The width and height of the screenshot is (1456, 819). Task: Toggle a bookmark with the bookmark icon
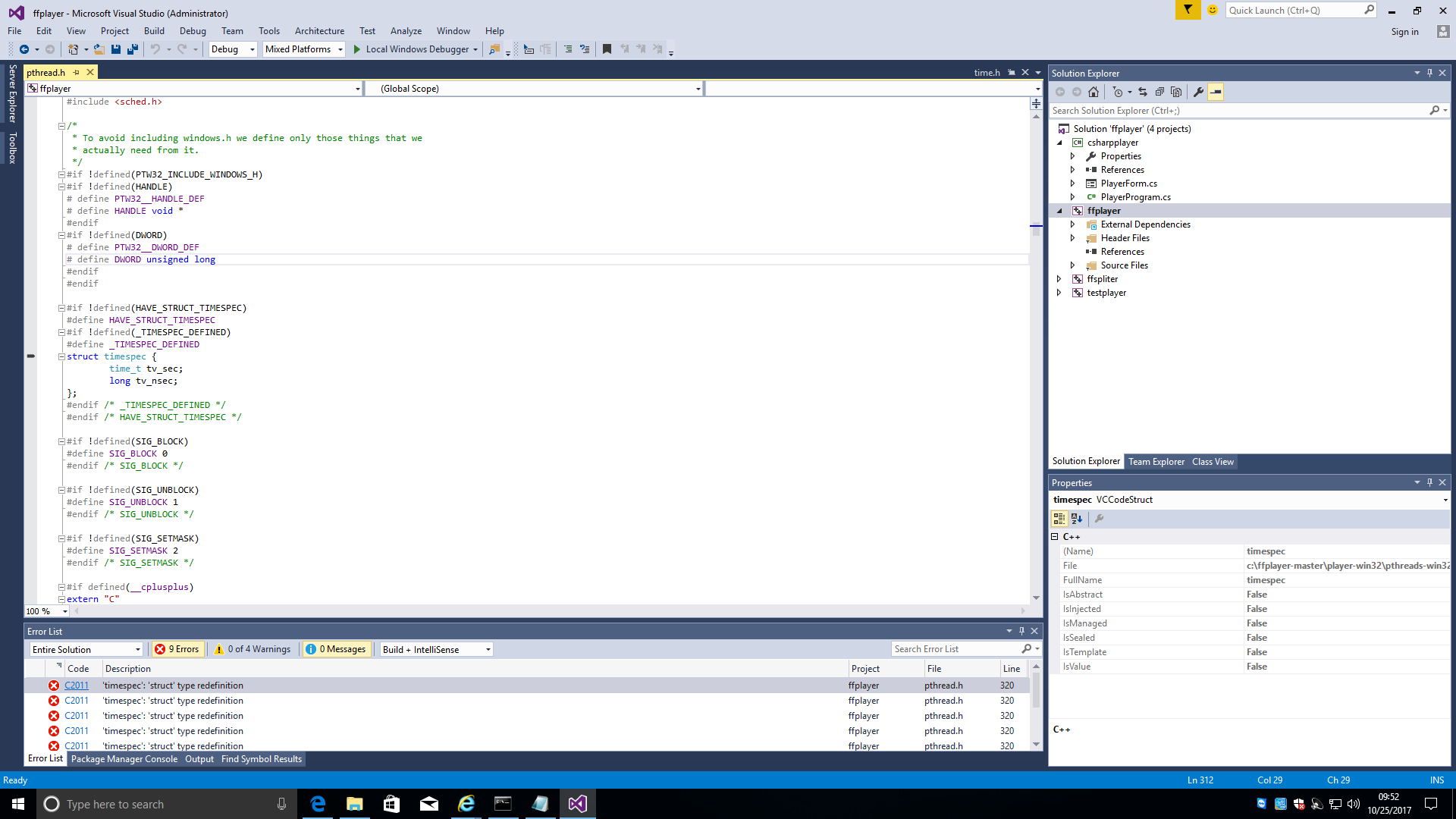(x=607, y=49)
